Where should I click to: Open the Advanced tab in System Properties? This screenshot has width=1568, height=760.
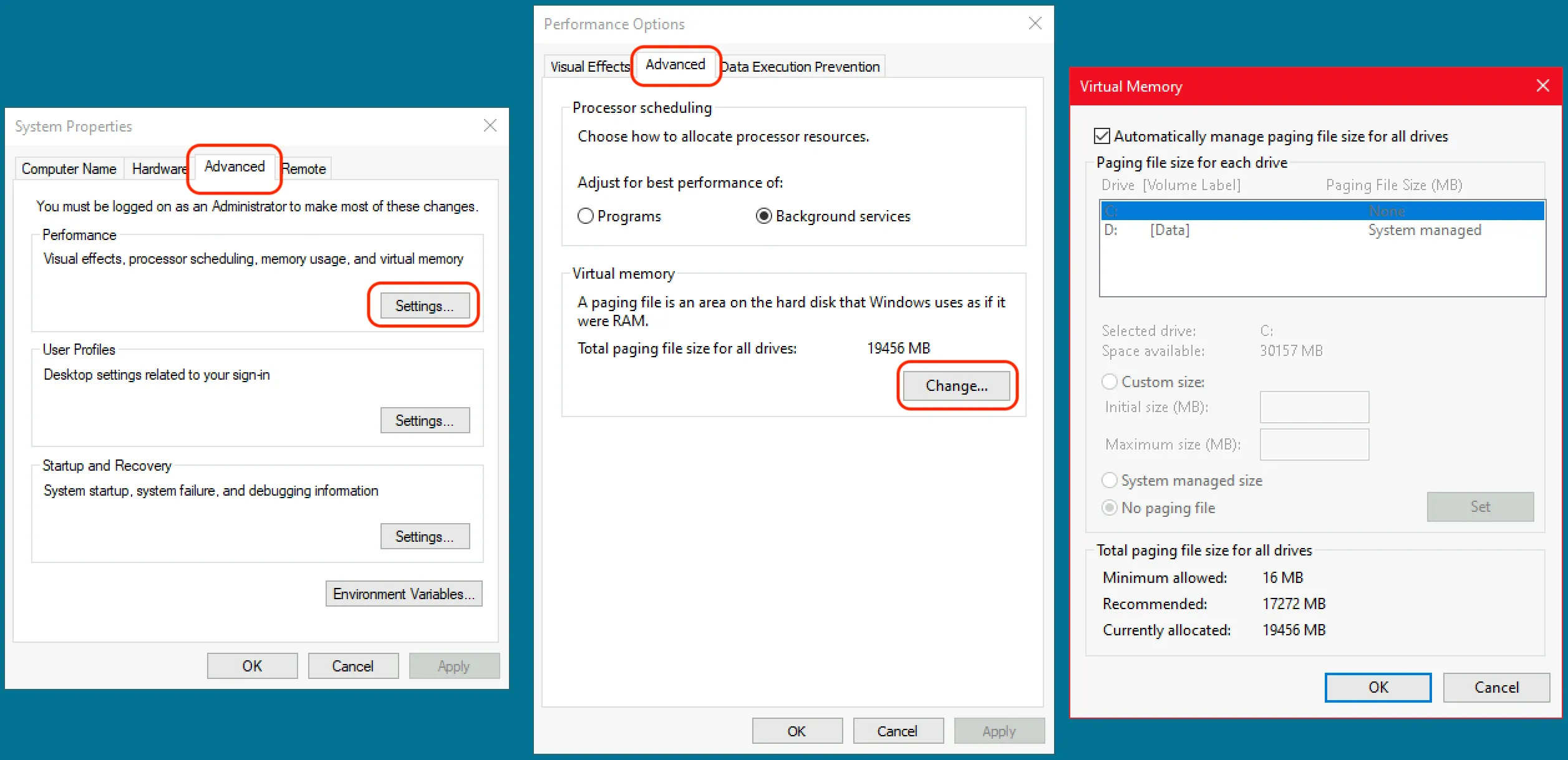coord(235,167)
